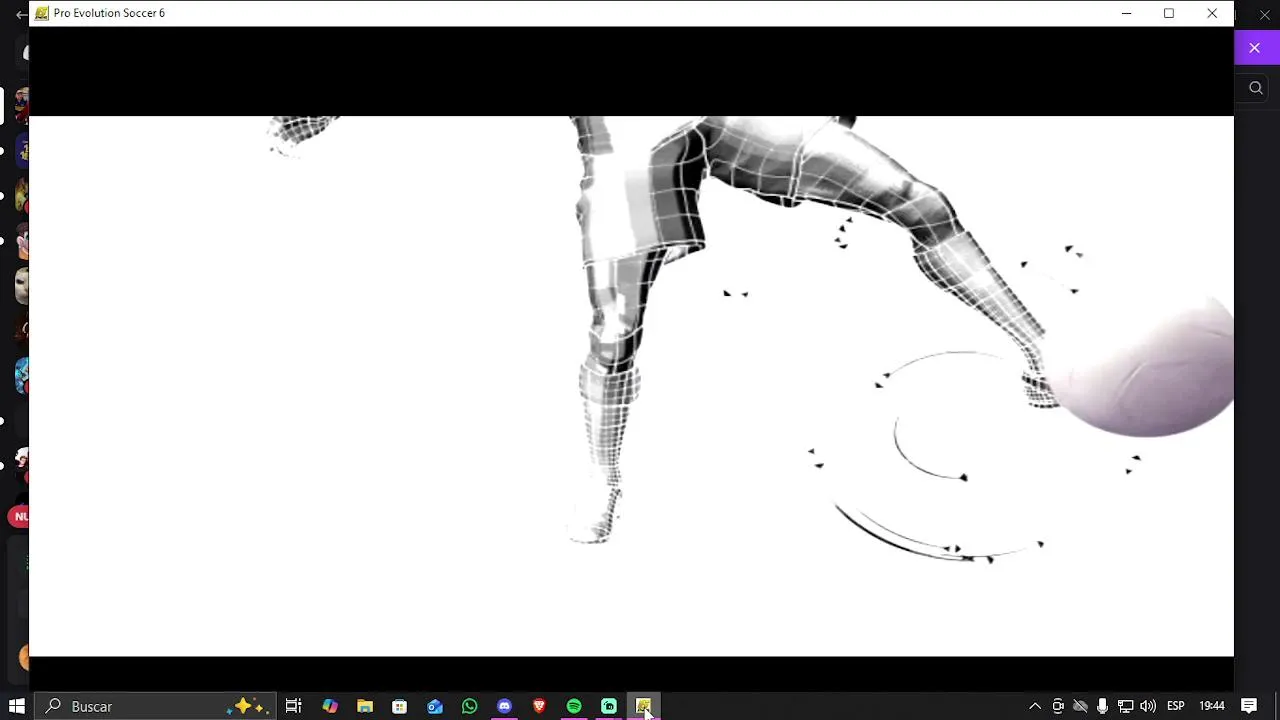Open the volume control in the tray

[1148, 706]
